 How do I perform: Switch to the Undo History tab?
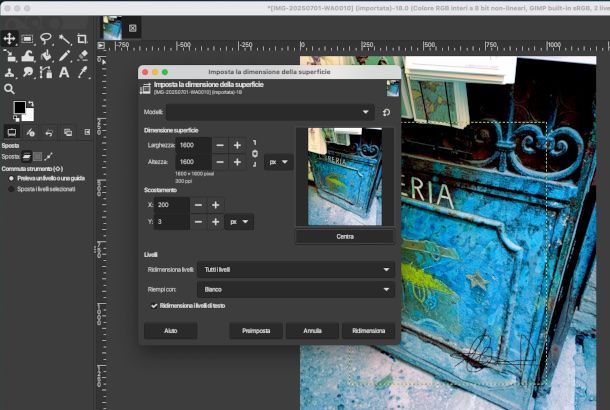48,132
